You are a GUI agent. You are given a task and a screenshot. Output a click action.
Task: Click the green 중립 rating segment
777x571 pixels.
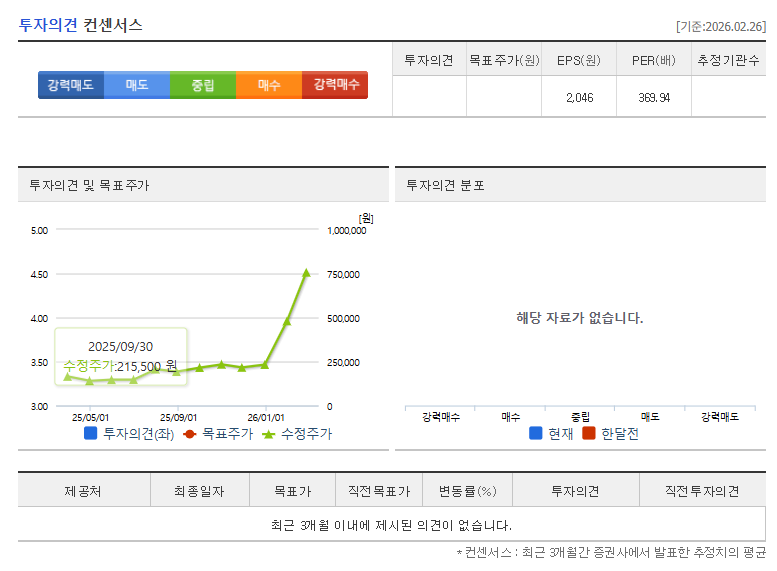tap(203, 85)
